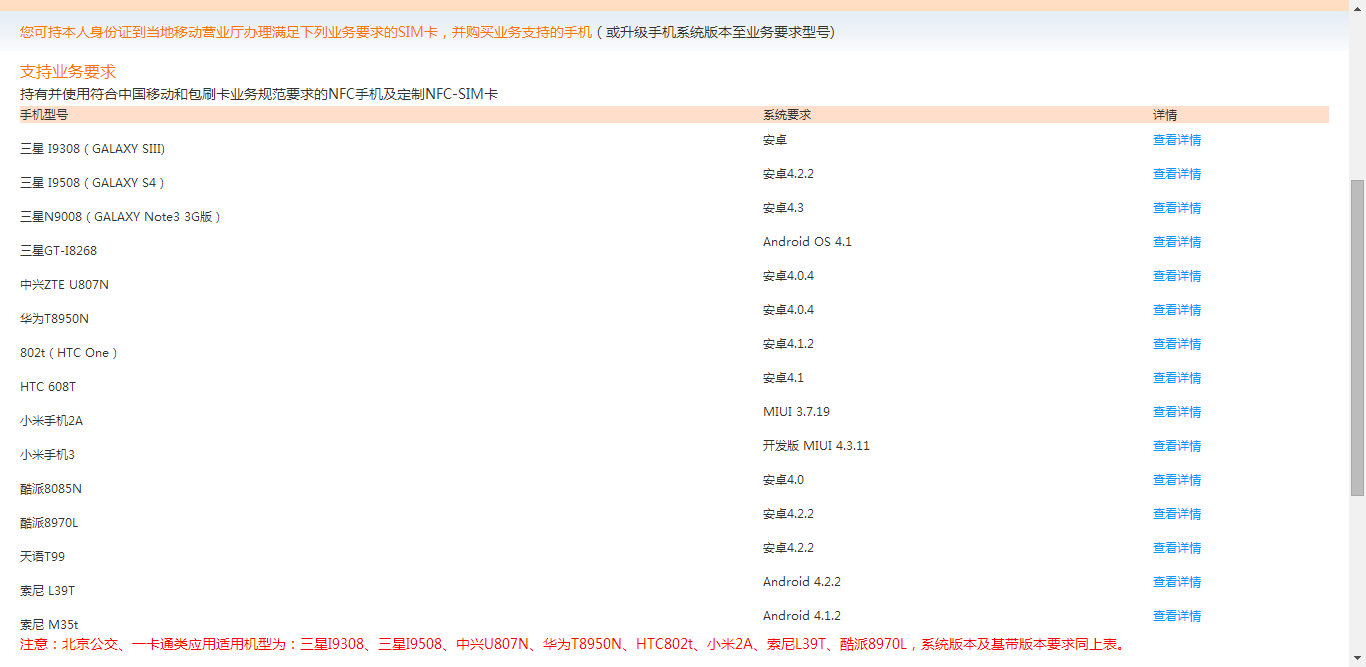This screenshot has height=667, width=1366.
Task: Click the 索尼 L39T model name
Action: click(47, 591)
